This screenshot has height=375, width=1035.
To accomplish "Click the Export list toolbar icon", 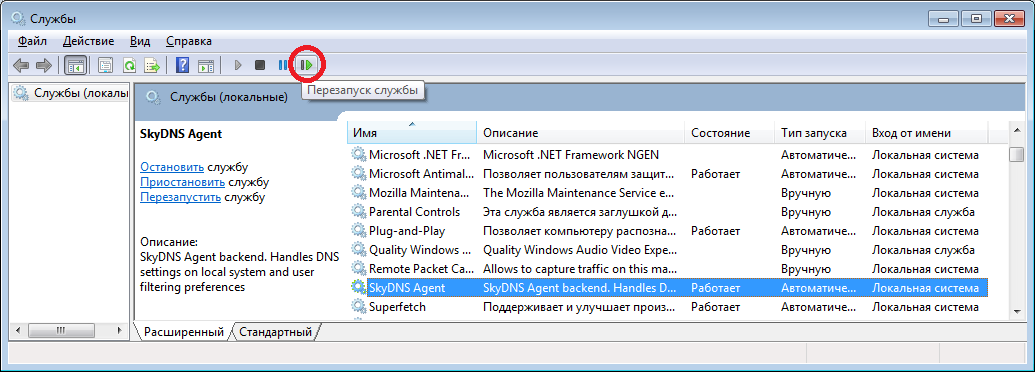I will 153,65.
